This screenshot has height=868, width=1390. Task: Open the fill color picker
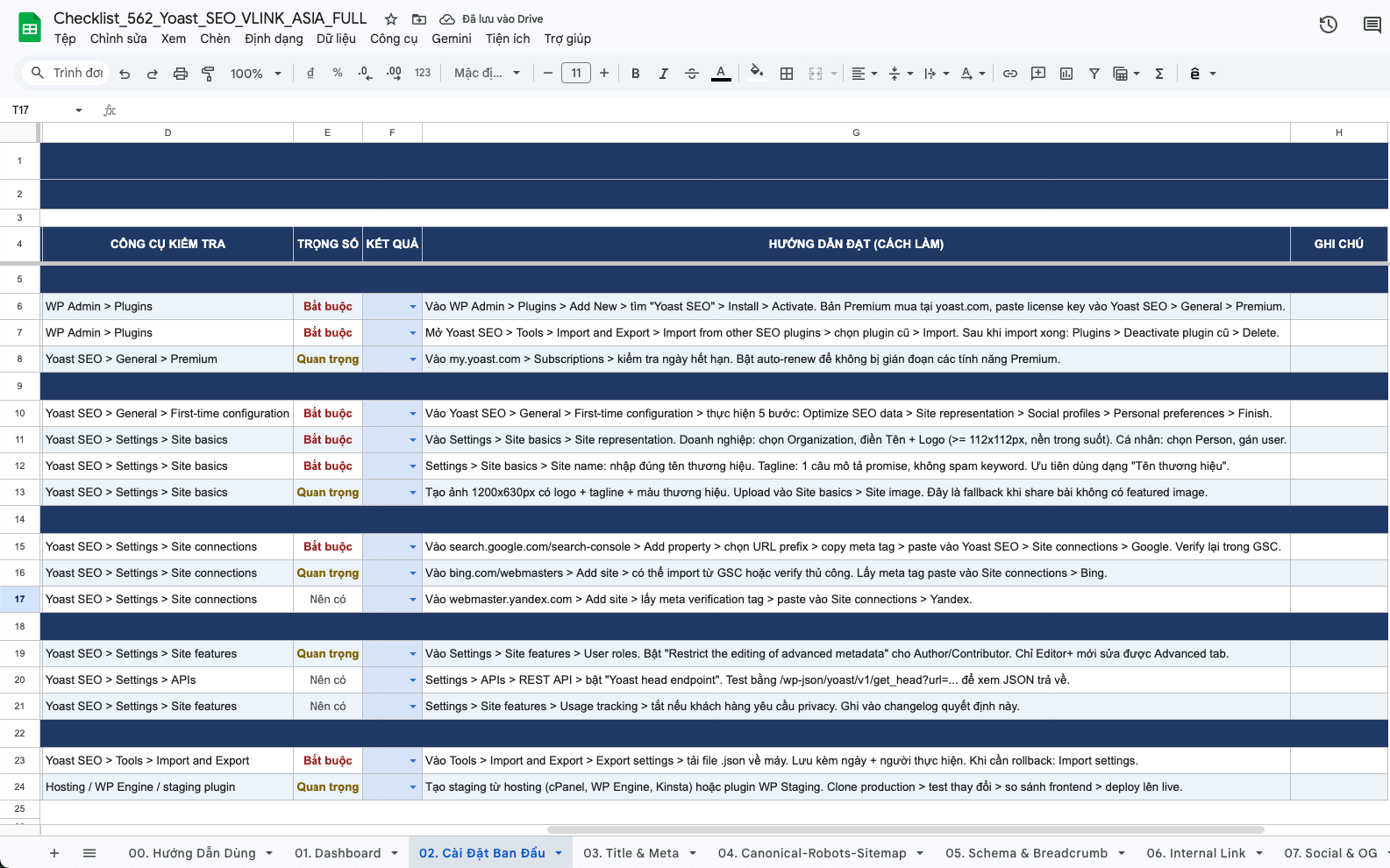[x=757, y=74]
